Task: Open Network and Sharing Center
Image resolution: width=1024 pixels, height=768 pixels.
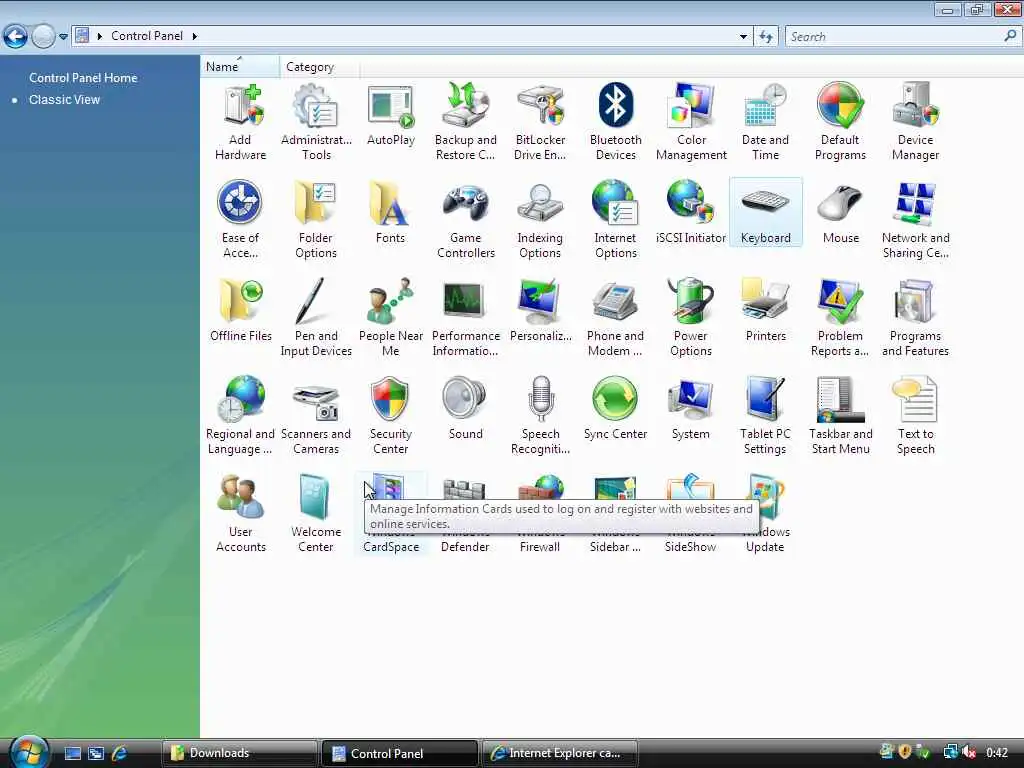Action: tap(916, 220)
